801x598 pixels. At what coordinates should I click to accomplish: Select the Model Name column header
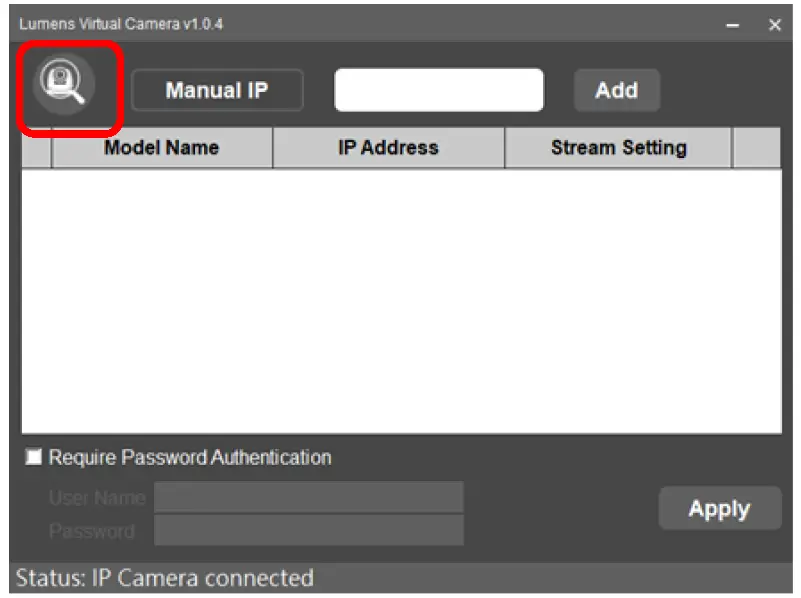pos(162,148)
